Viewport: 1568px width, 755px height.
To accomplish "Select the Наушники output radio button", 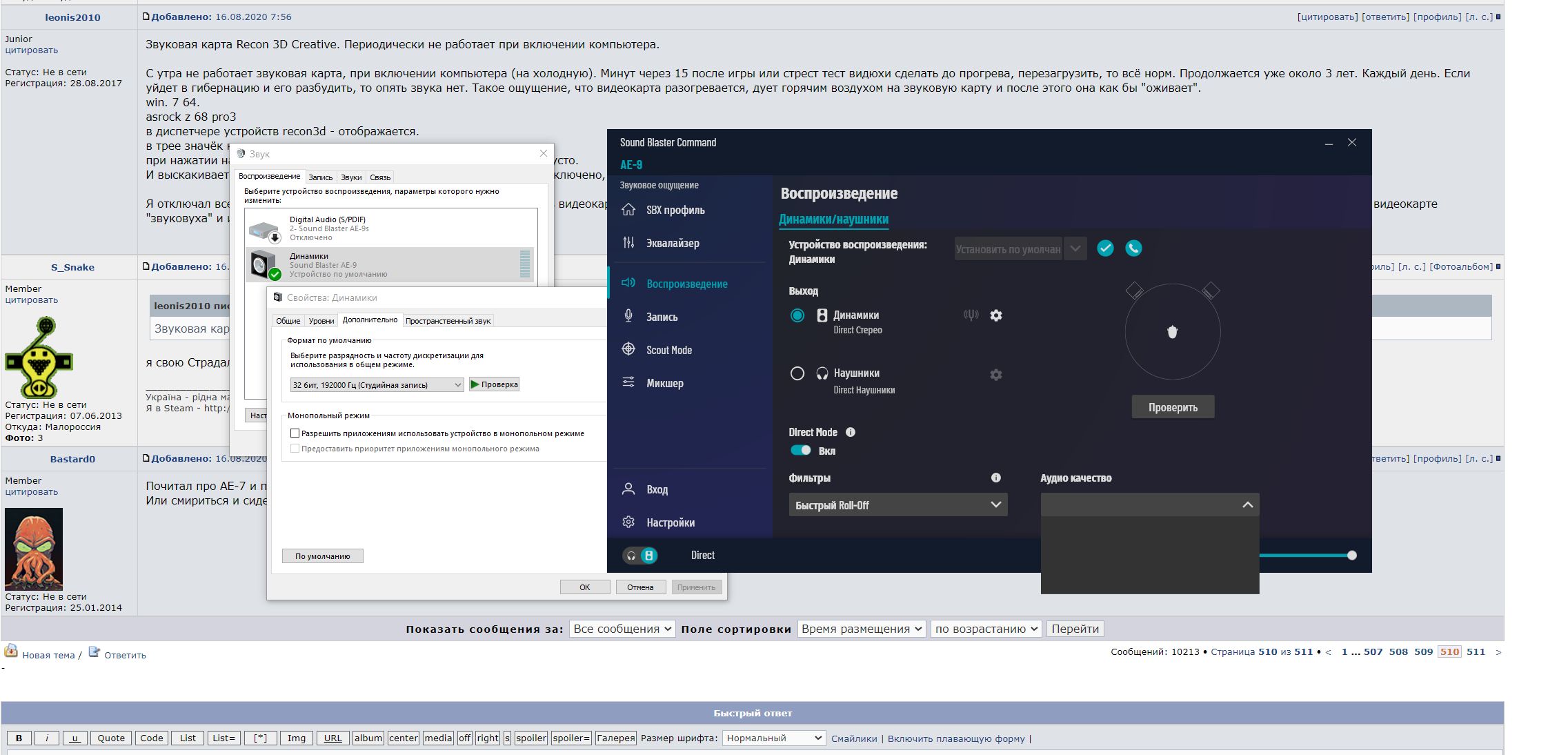I will [797, 373].
